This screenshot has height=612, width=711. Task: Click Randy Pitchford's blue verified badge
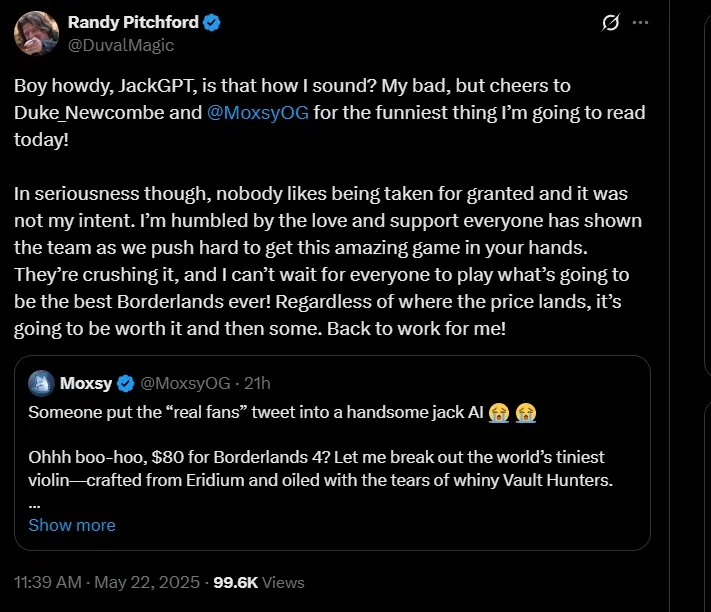click(212, 22)
